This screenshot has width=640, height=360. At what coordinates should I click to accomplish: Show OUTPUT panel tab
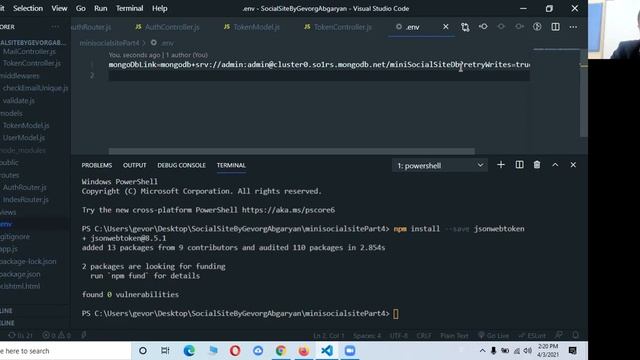[134, 165]
